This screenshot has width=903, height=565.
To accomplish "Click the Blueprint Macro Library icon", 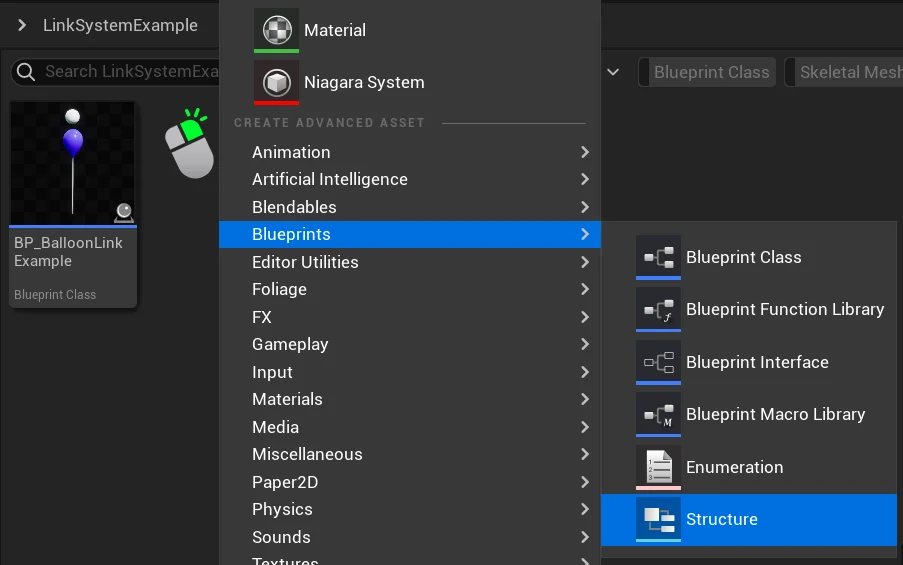I will pos(658,414).
